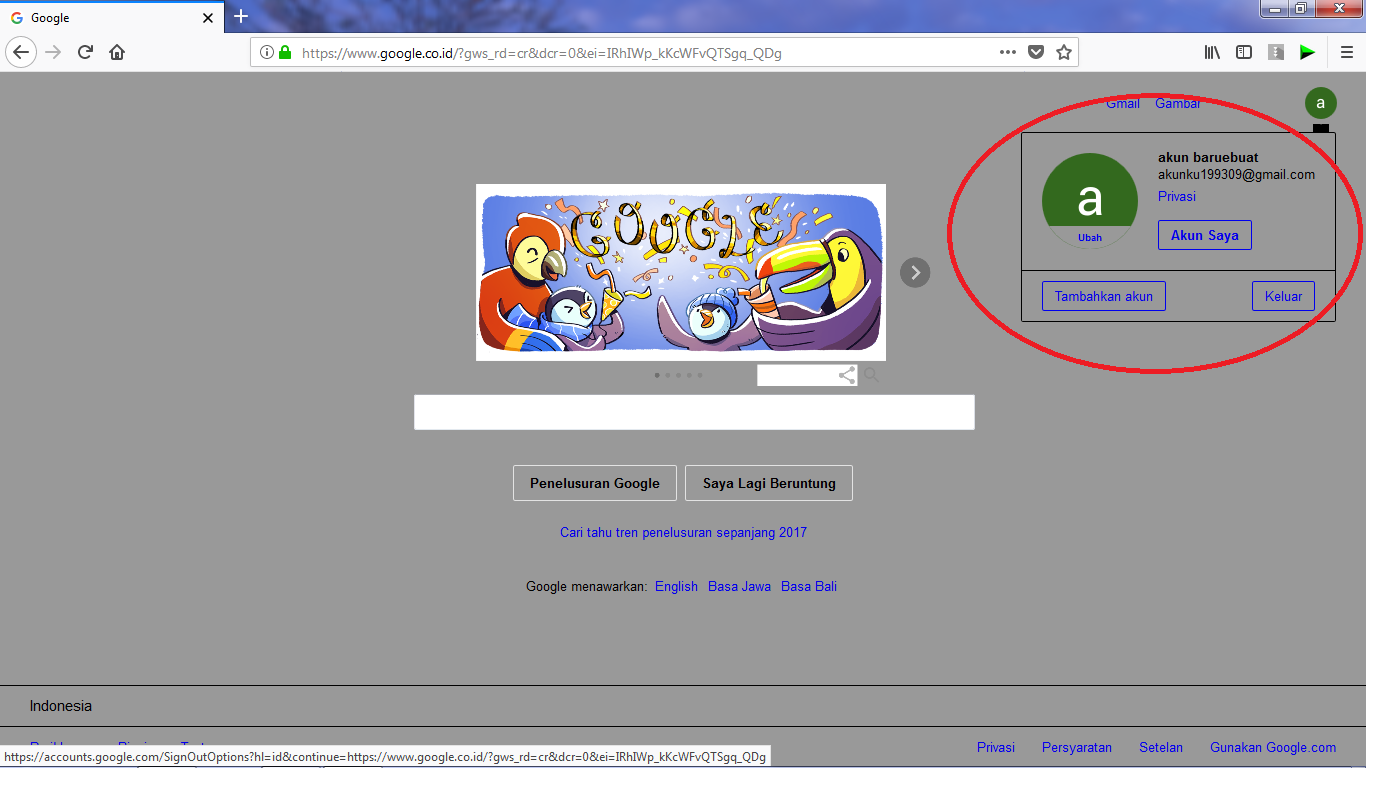
Task: Select the third carousel dot indicator
Action: click(678, 374)
